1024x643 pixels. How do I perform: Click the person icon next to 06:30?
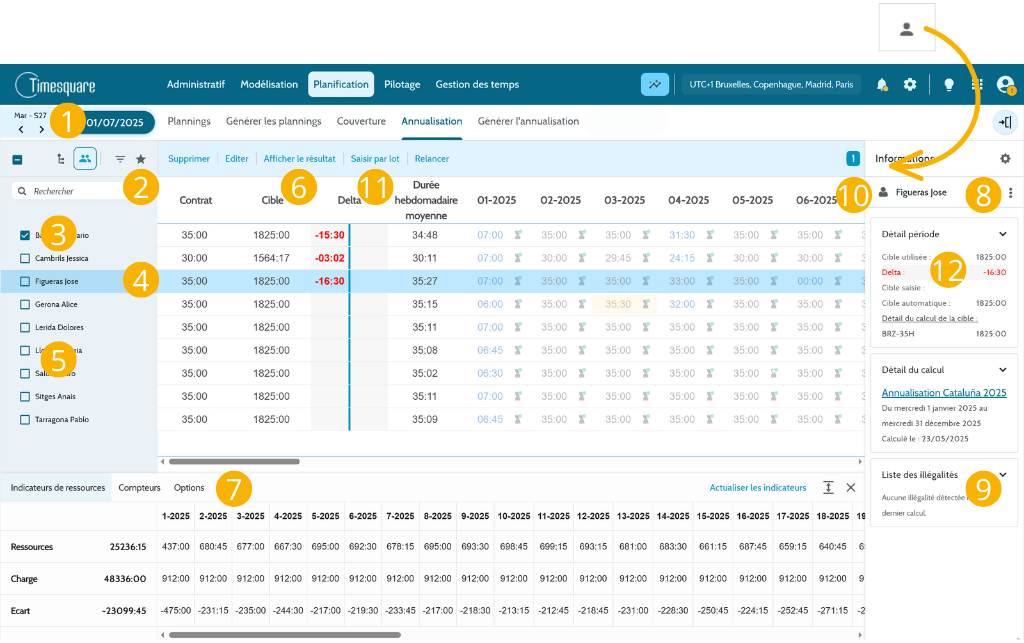[x=518, y=373]
